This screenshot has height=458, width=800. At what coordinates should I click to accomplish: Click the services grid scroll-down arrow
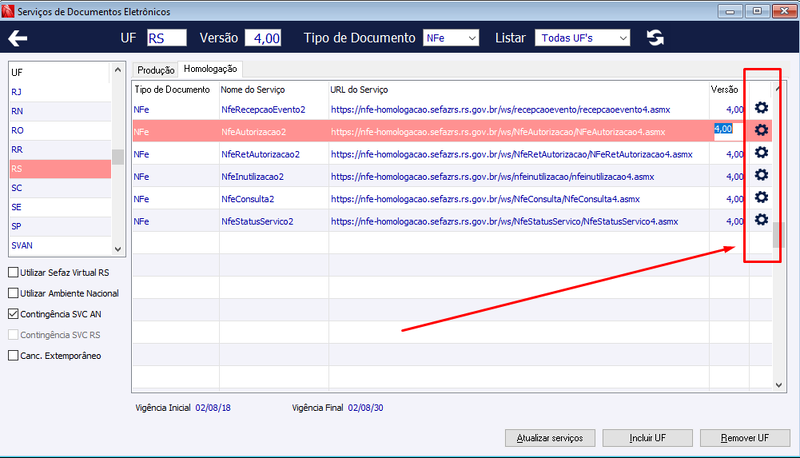tap(779, 385)
